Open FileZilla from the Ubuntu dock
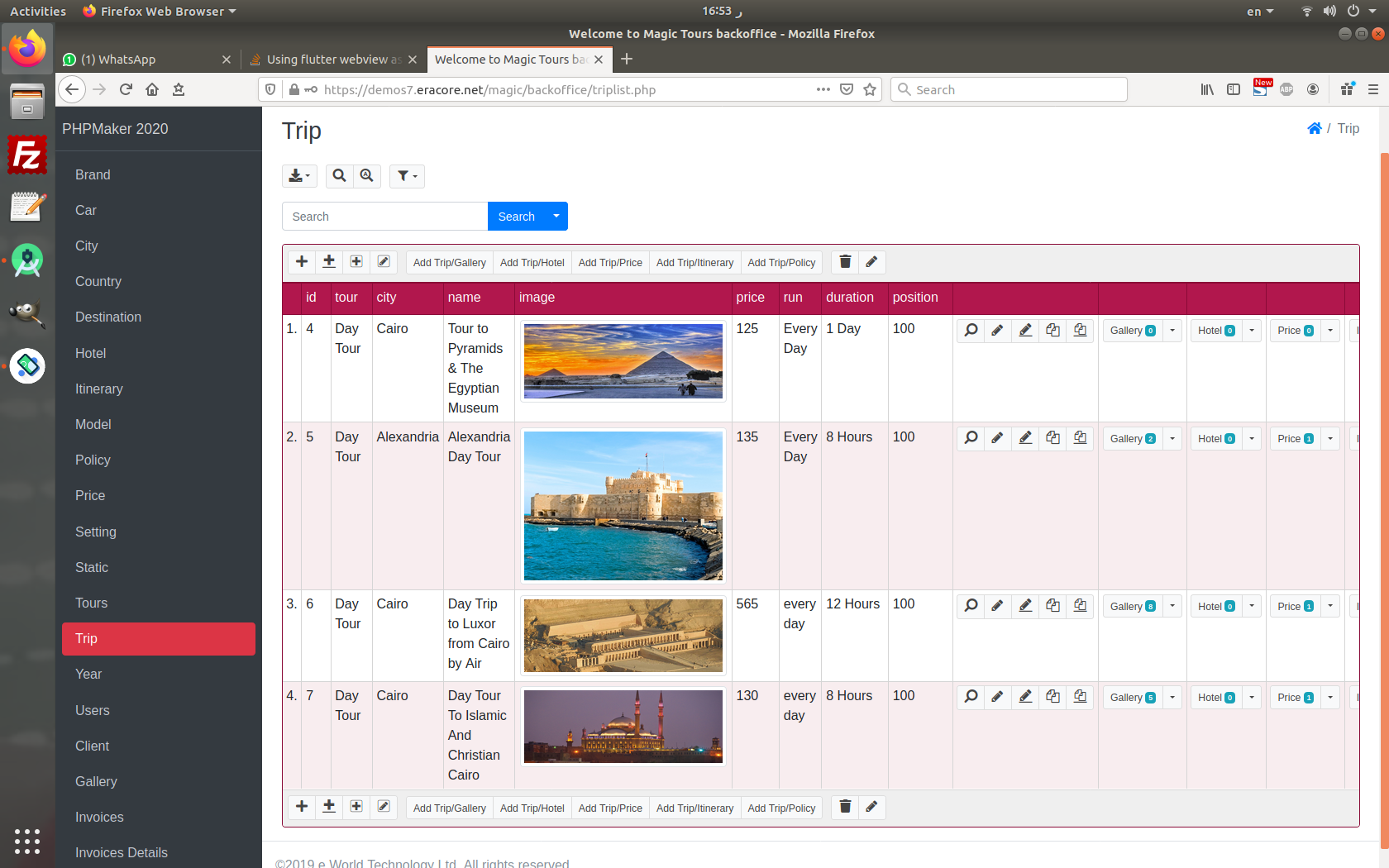The image size is (1389, 868). [27, 155]
